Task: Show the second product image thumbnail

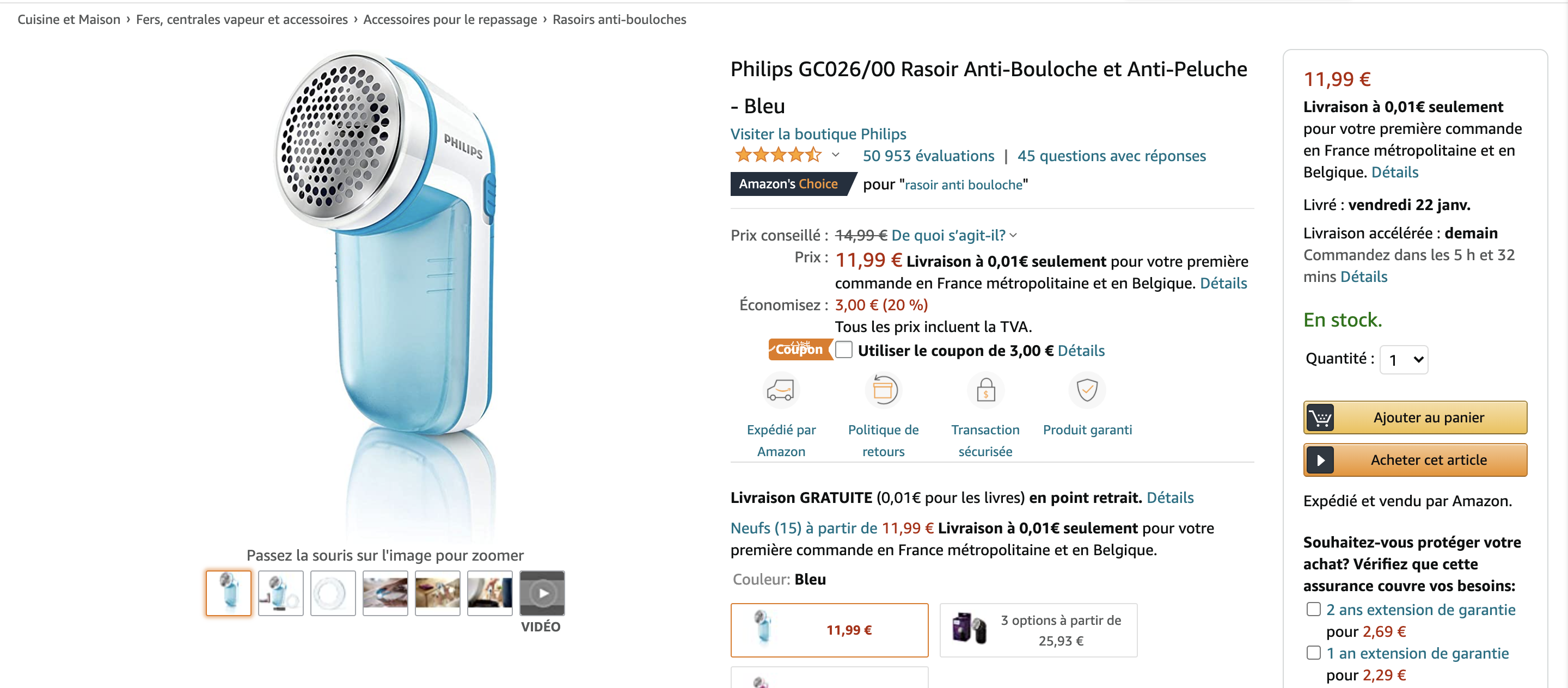Action: tap(280, 593)
